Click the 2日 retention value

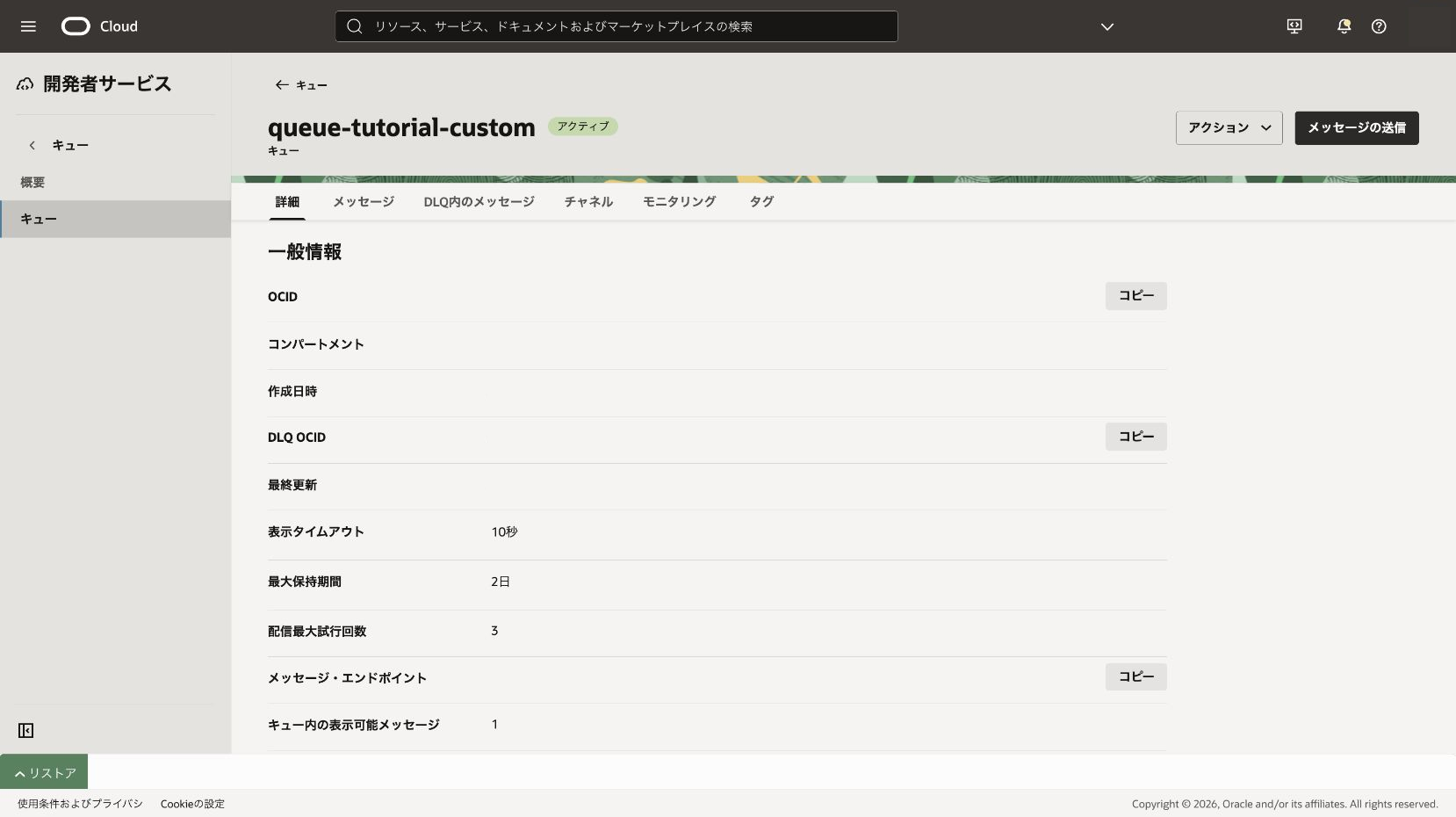pos(501,582)
